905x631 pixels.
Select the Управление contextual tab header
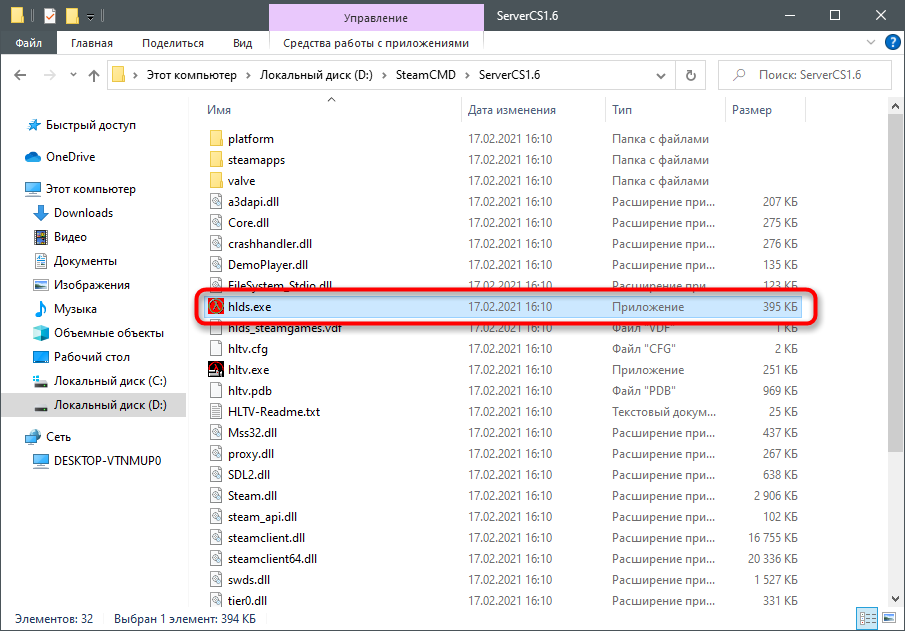[376, 18]
